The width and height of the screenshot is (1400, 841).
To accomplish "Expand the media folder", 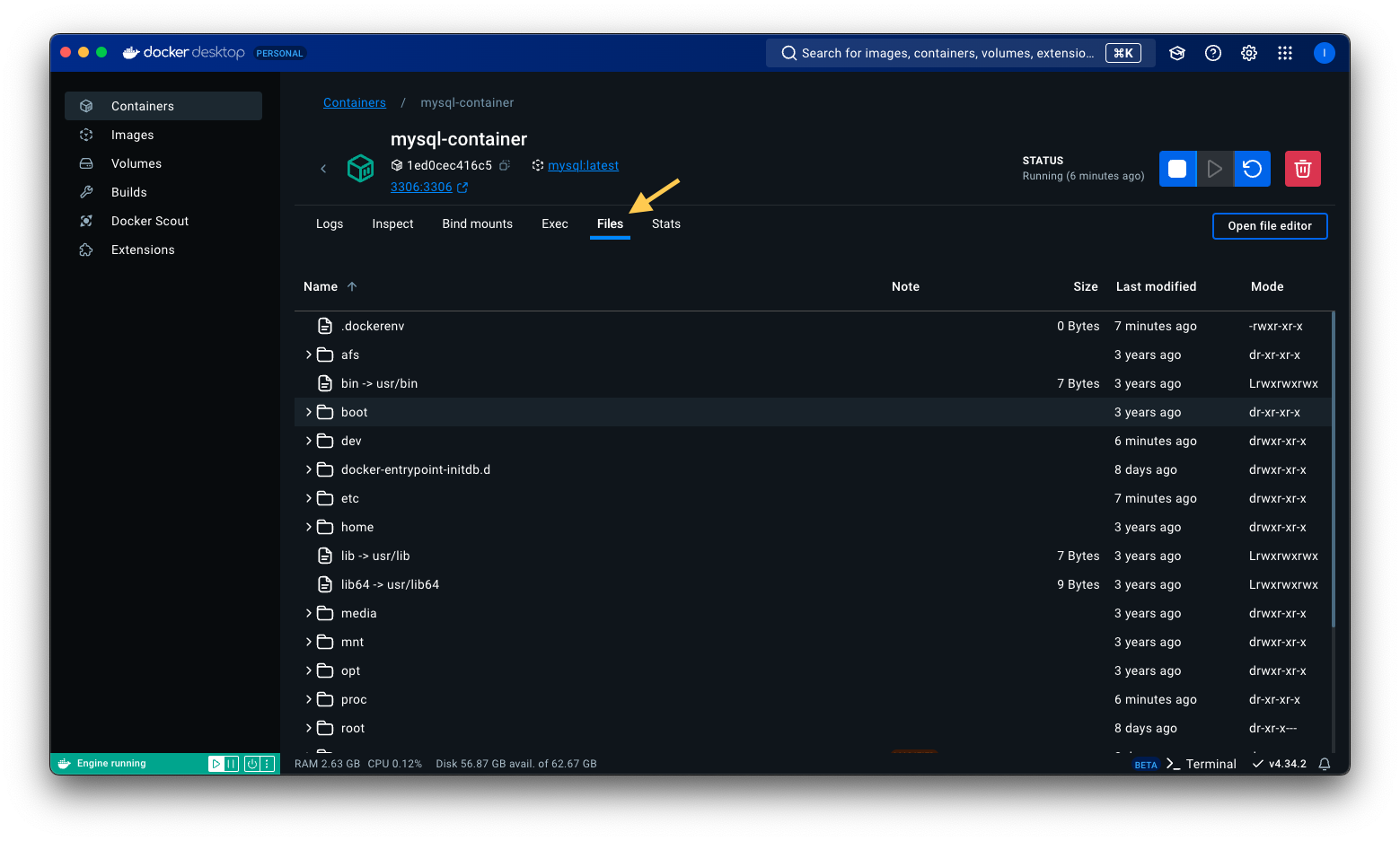I will (308, 613).
